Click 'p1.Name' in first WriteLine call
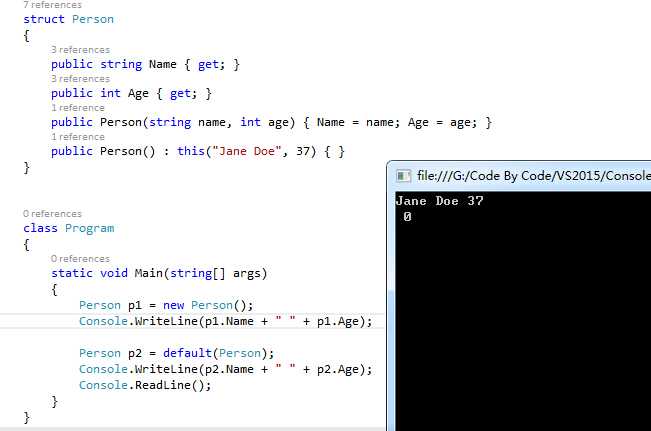Viewport: 651px width, 431px height. coord(229,321)
